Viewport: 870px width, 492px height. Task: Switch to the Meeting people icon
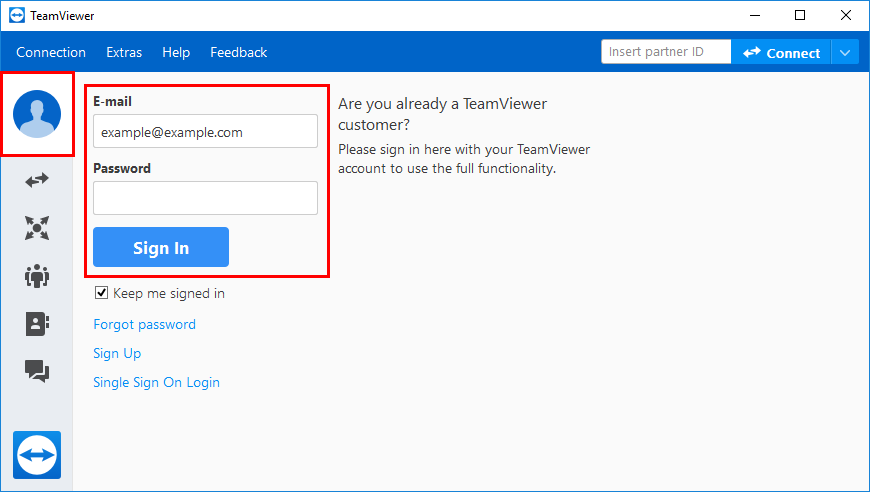(37, 276)
